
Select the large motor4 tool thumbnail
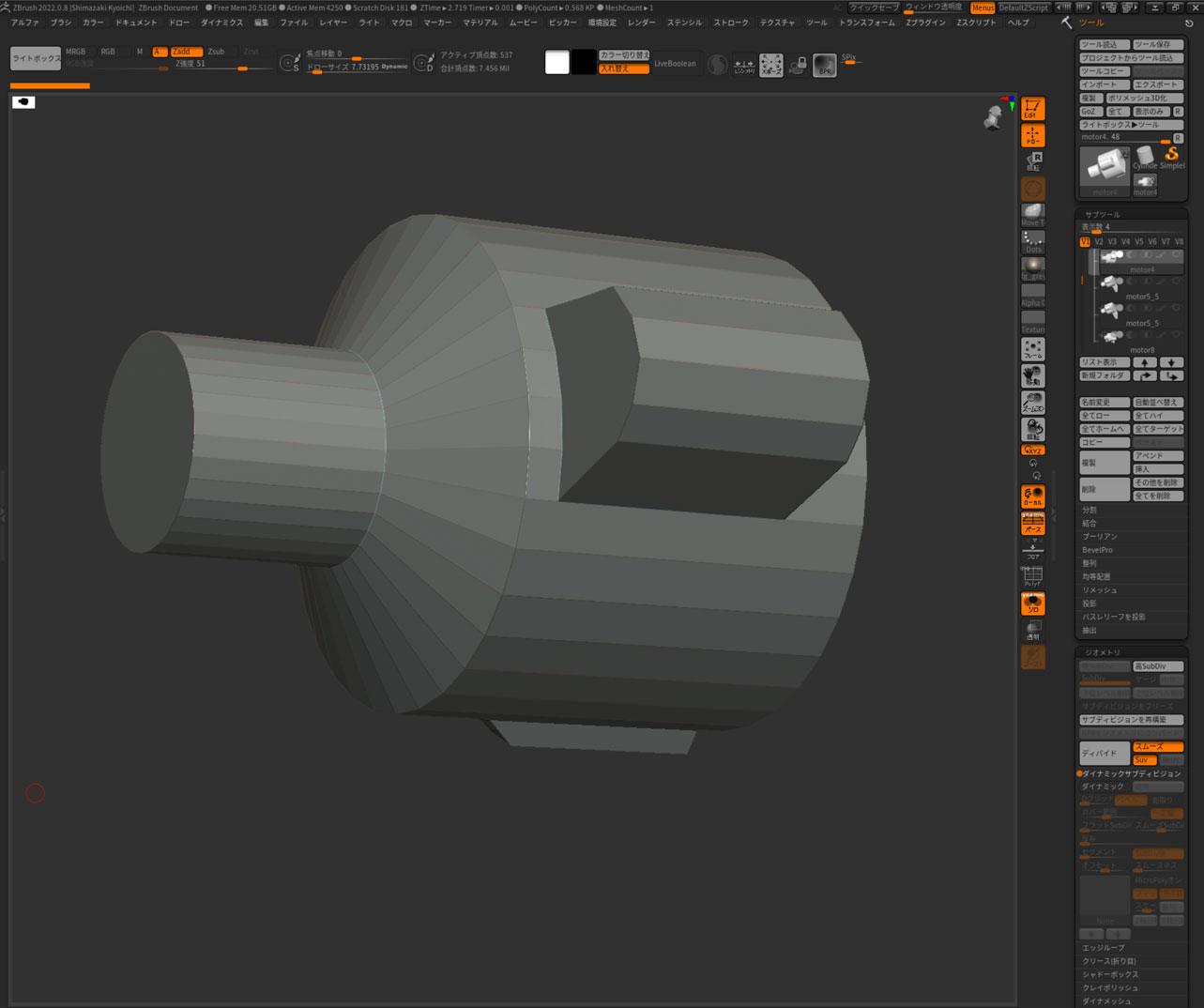click(x=1105, y=171)
